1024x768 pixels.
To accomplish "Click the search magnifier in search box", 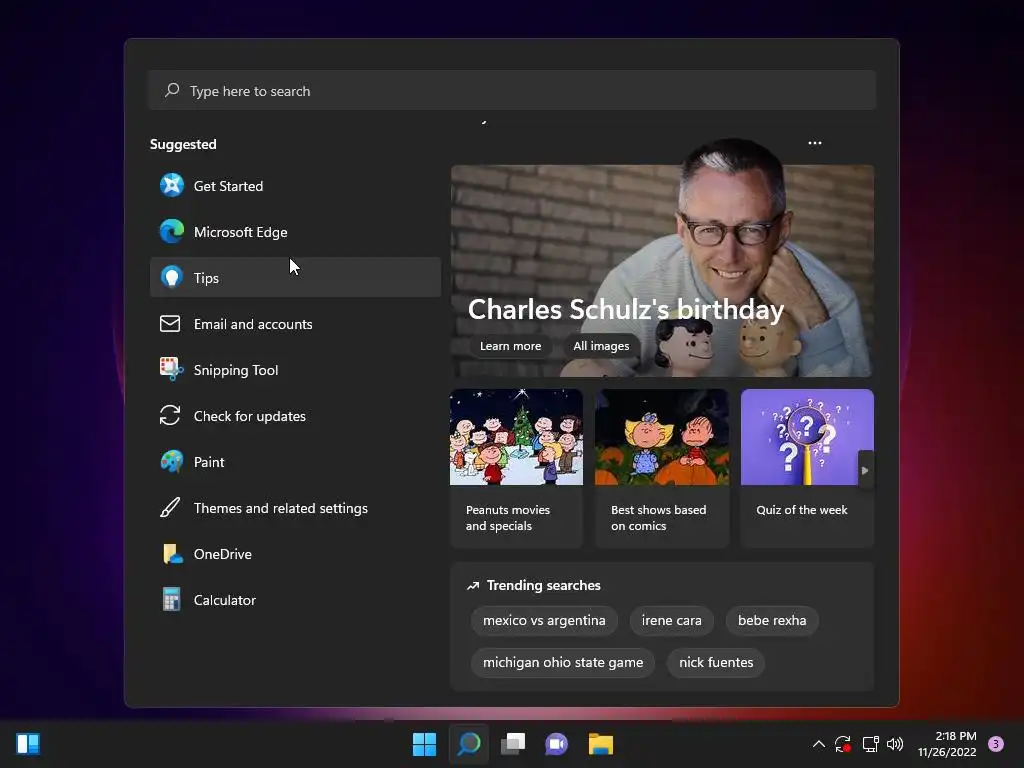I will click(x=172, y=90).
